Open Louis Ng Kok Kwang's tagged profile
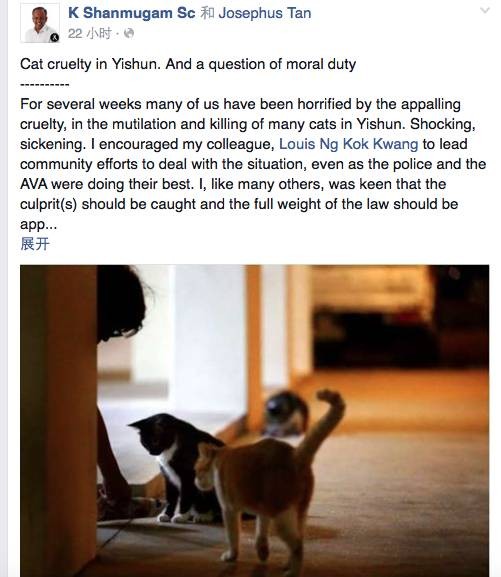This screenshot has height=577, width=501. [x=348, y=144]
